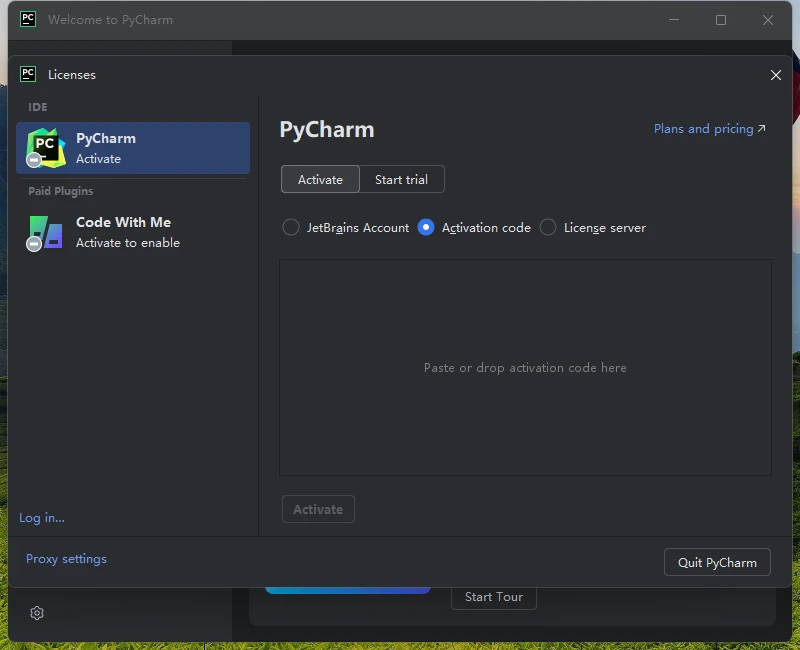Click the PyCharm logo icon in Licenses title
Screen dimensions: 800x650
tap(28, 74)
